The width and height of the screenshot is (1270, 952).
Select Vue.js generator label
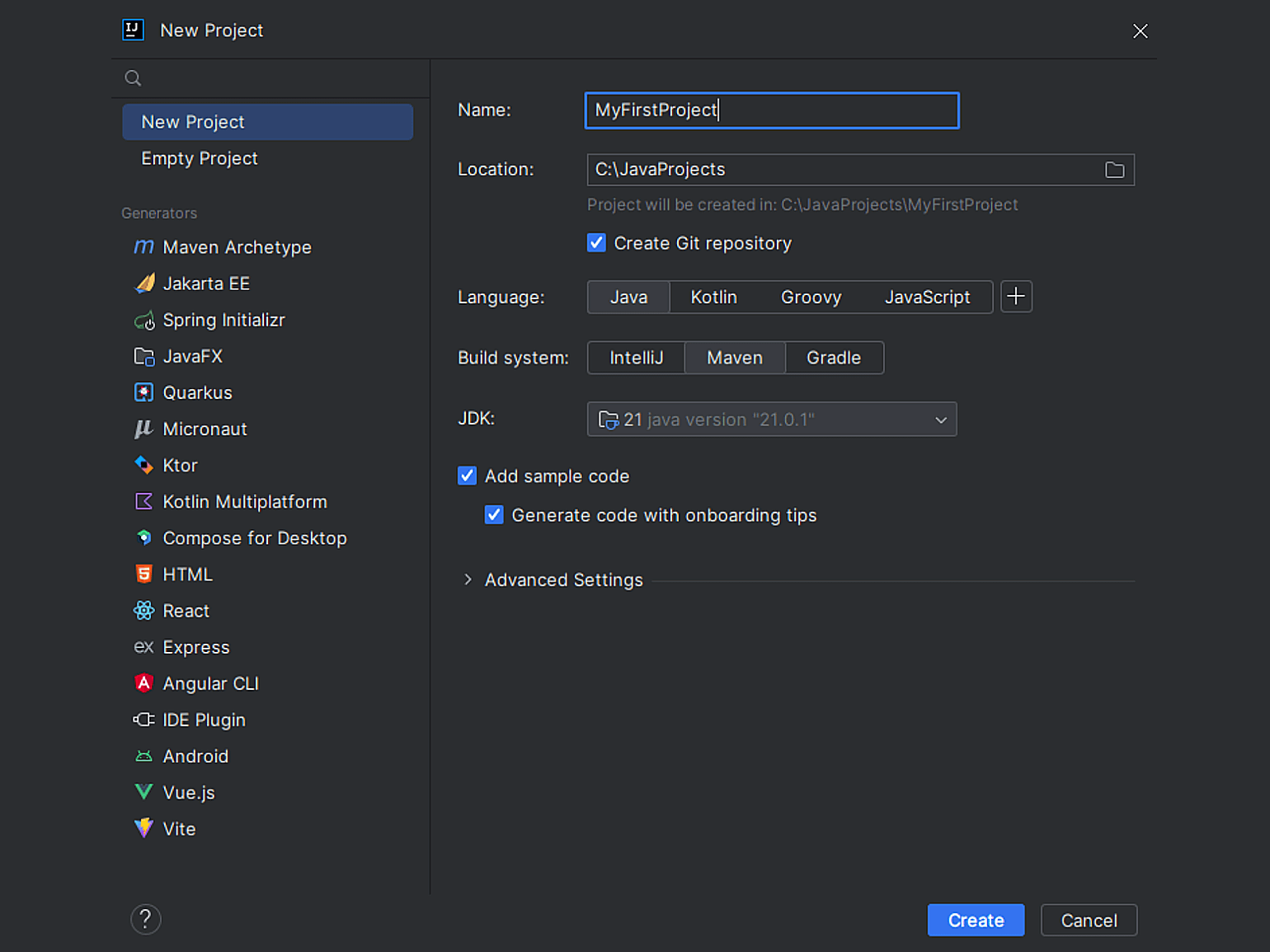click(189, 793)
